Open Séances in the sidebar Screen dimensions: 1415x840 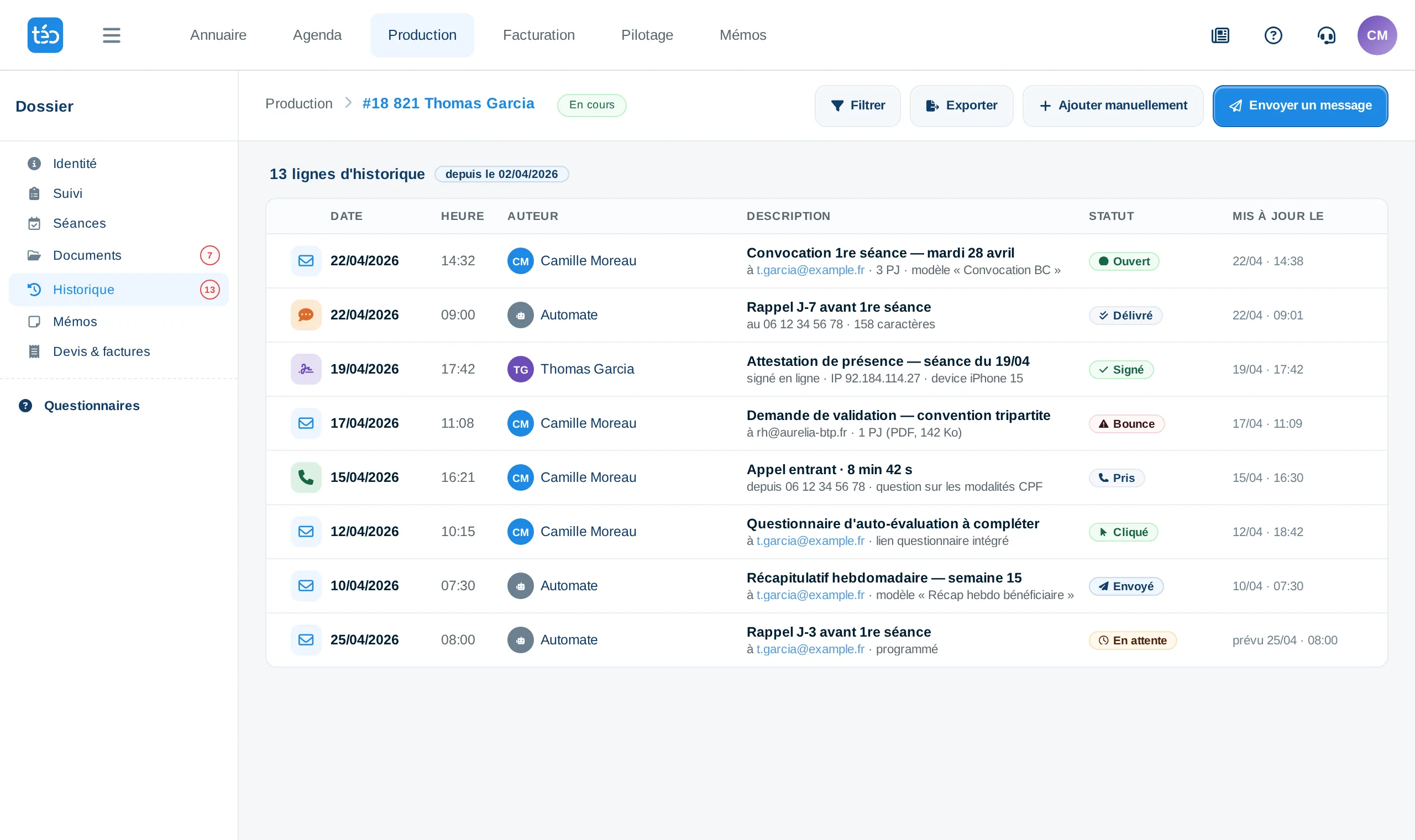pyautogui.click(x=119, y=224)
